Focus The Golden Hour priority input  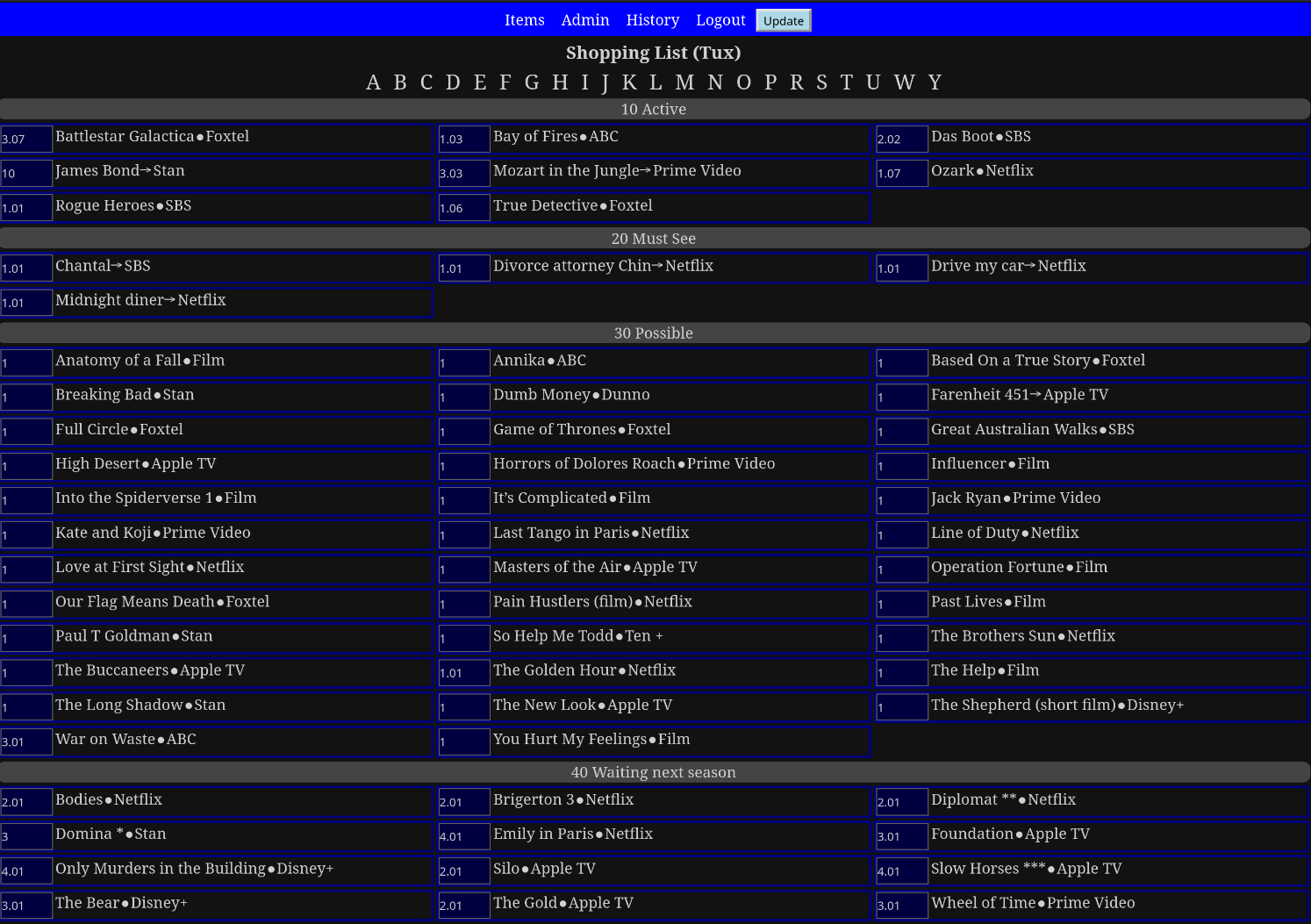pyautogui.click(x=464, y=672)
